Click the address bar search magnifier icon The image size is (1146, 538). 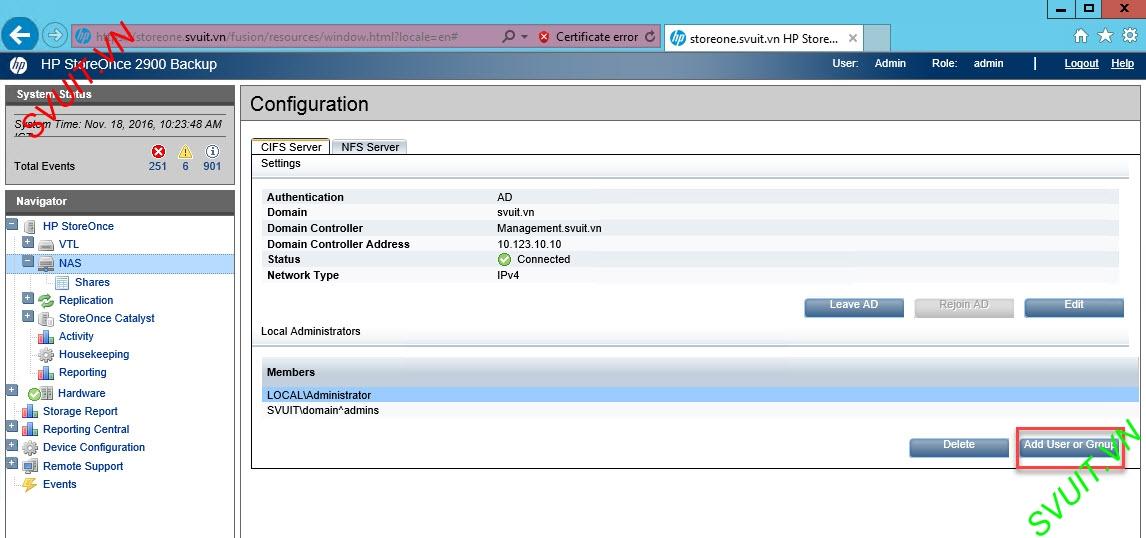(509, 37)
